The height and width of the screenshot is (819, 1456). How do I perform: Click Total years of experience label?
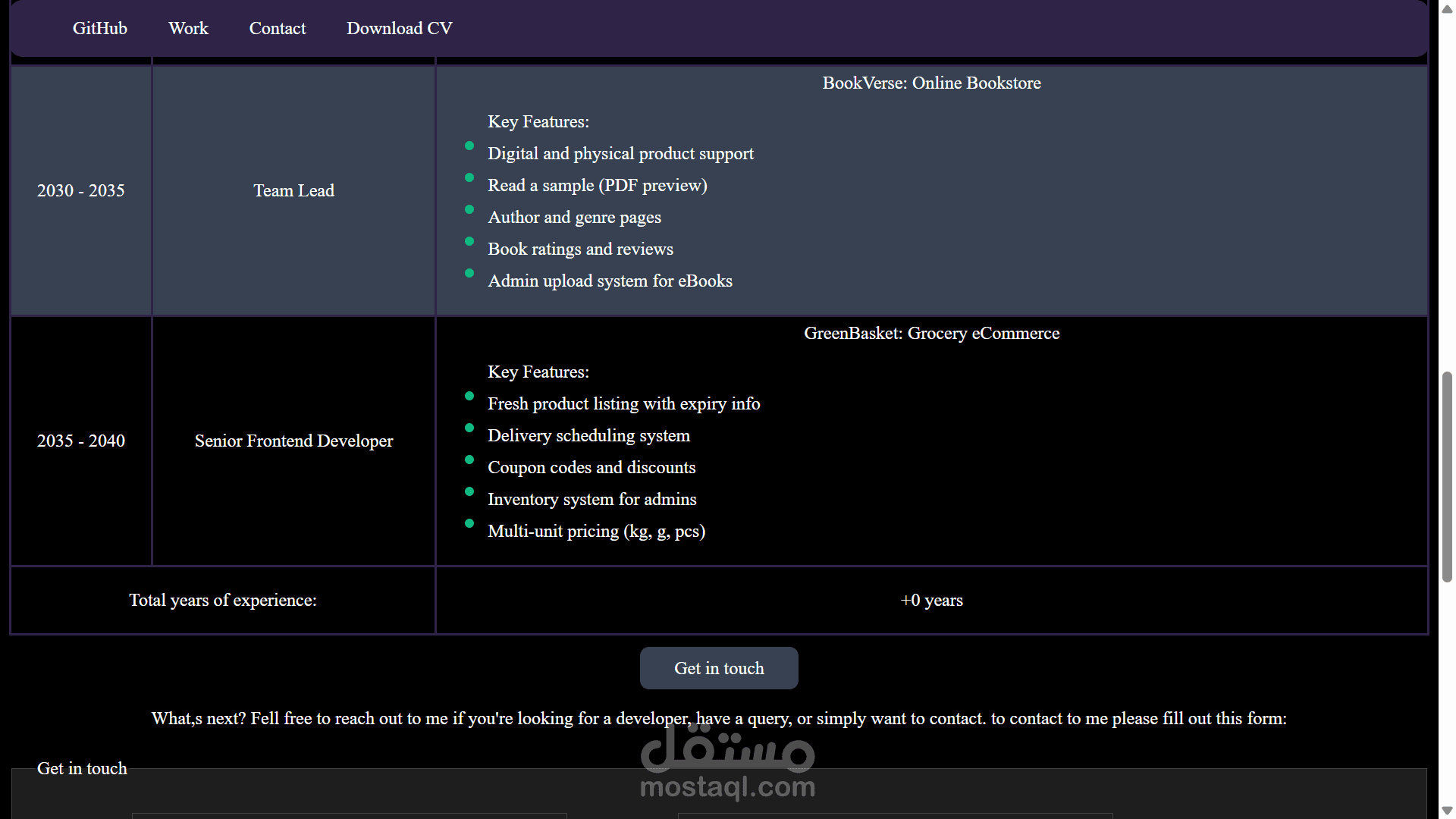pos(222,600)
